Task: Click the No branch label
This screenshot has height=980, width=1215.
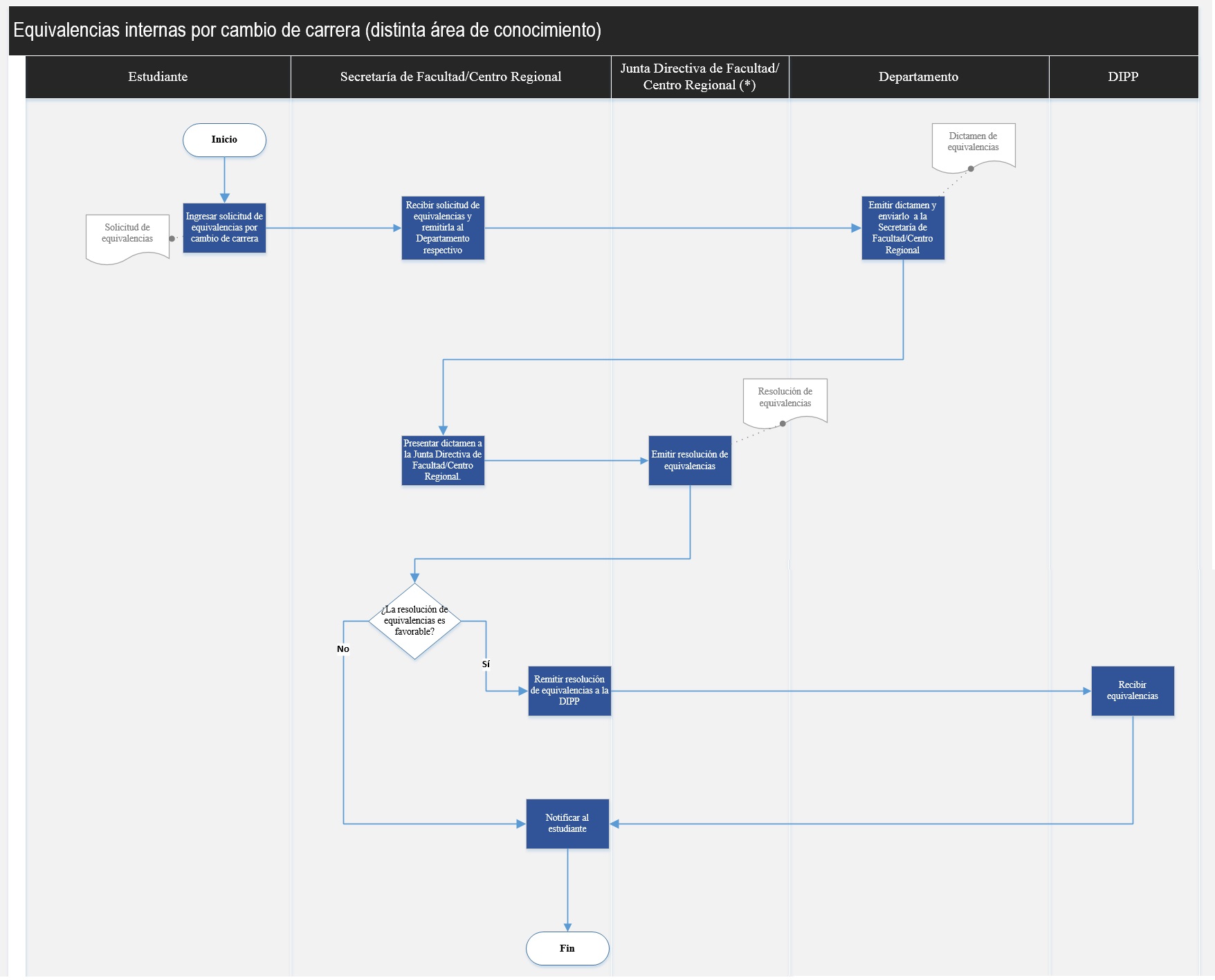Action: click(343, 649)
